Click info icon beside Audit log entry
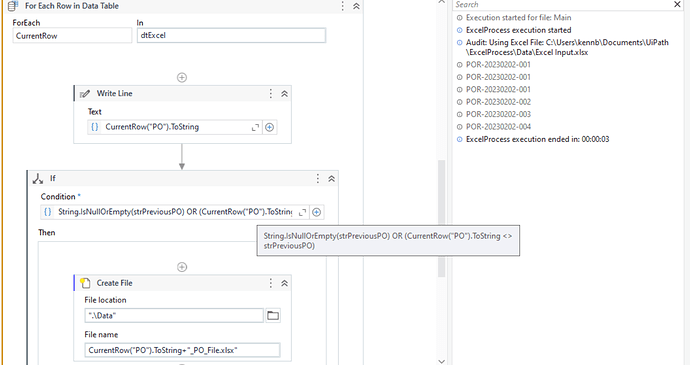 pos(459,43)
